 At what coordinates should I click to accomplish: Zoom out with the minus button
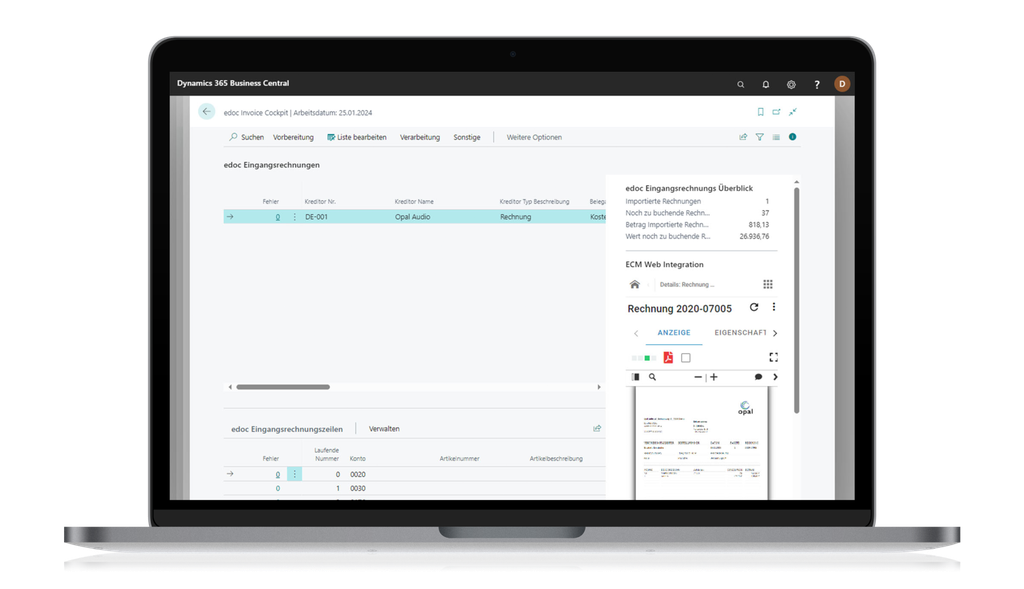(x=697, y=377)
